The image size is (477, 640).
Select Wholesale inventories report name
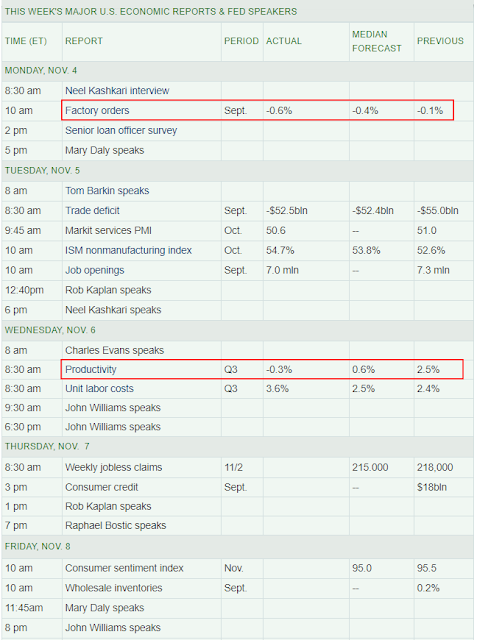(114, 588)
